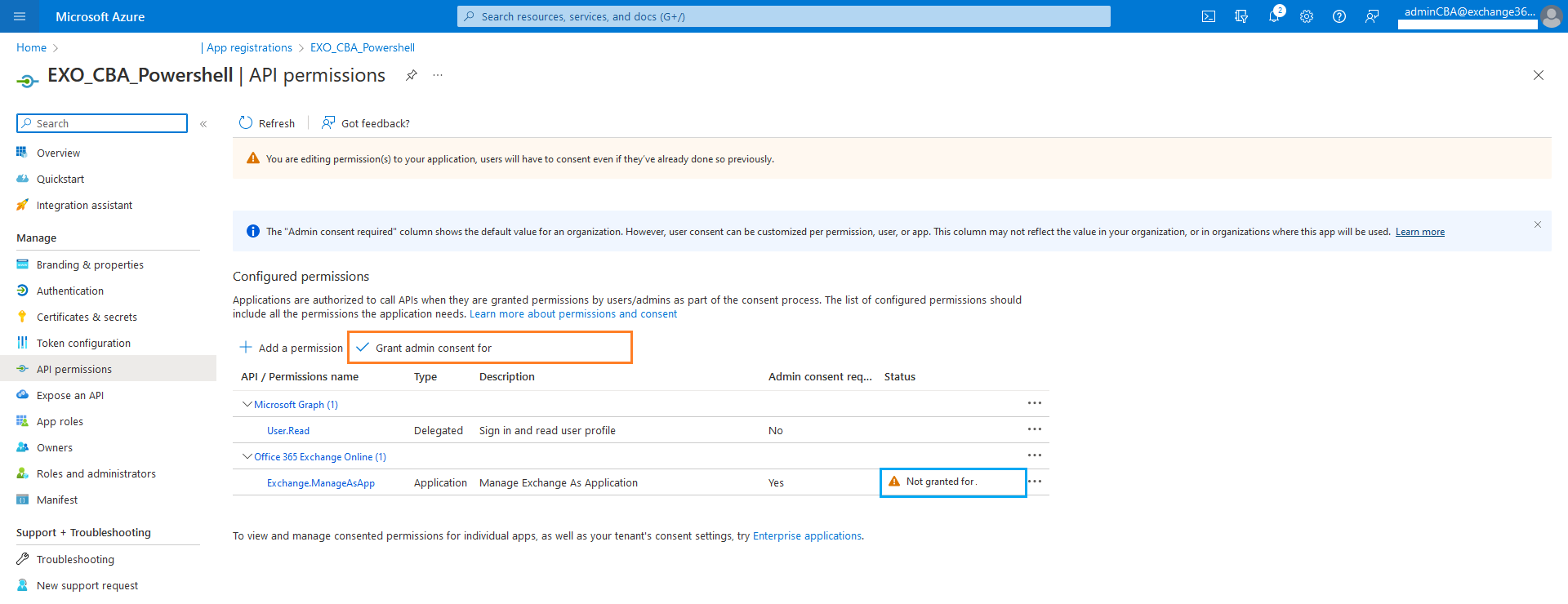Pin the API permissions blade

[412, 75]
